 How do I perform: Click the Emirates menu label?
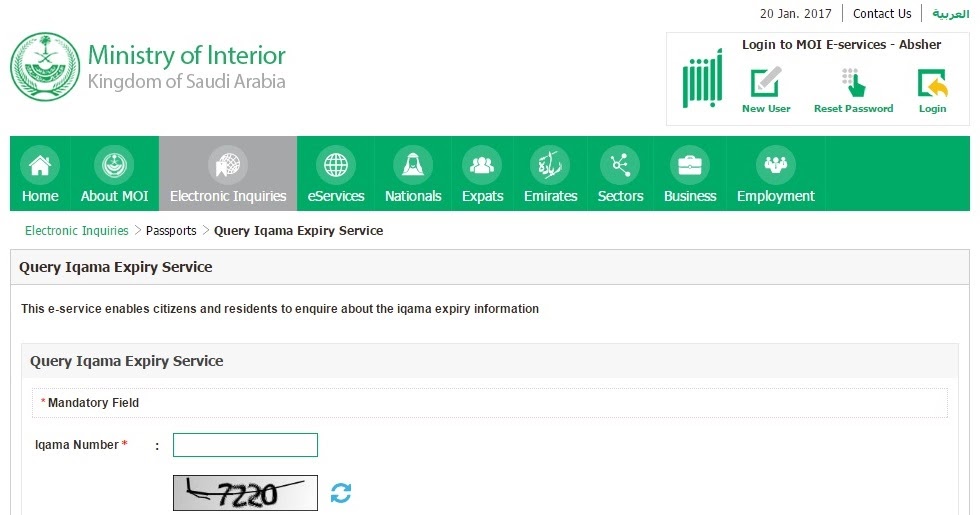click(x=551, y=196)
